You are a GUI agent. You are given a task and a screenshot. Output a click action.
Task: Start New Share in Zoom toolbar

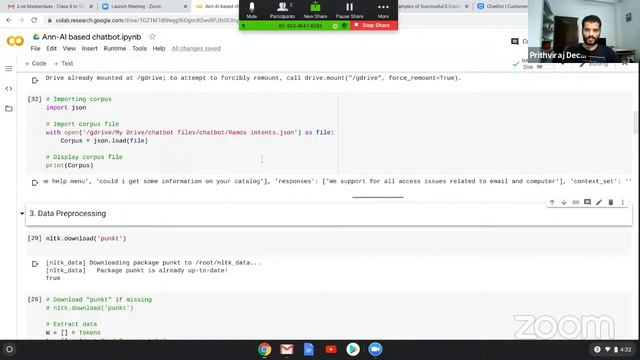(x=315, y=10)
